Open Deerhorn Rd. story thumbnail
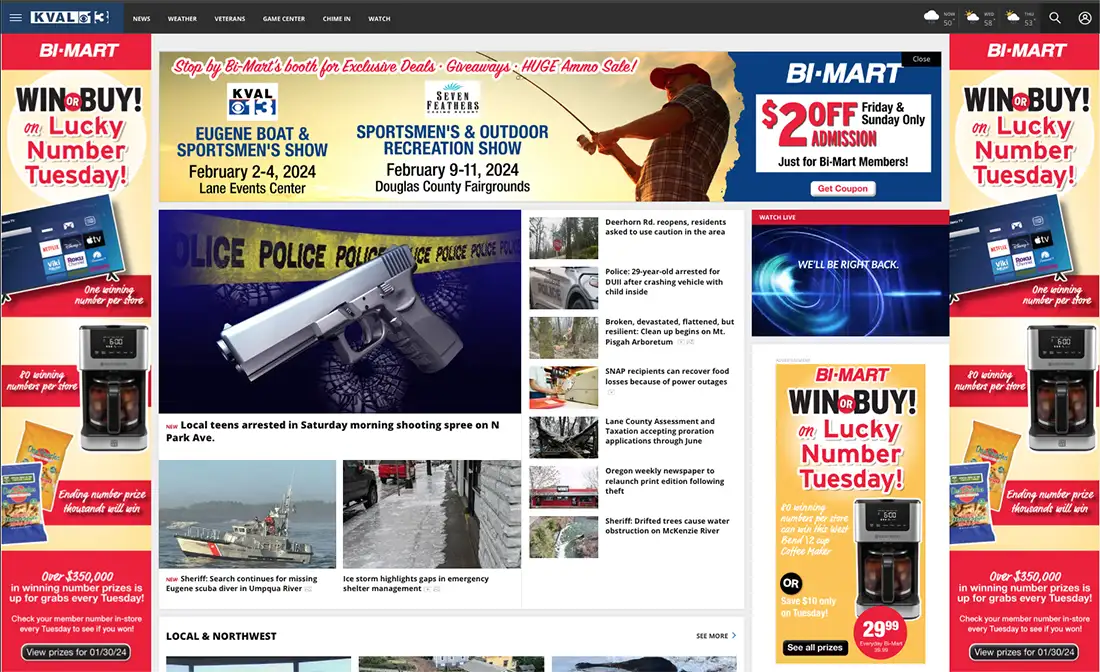 [563, 238]
